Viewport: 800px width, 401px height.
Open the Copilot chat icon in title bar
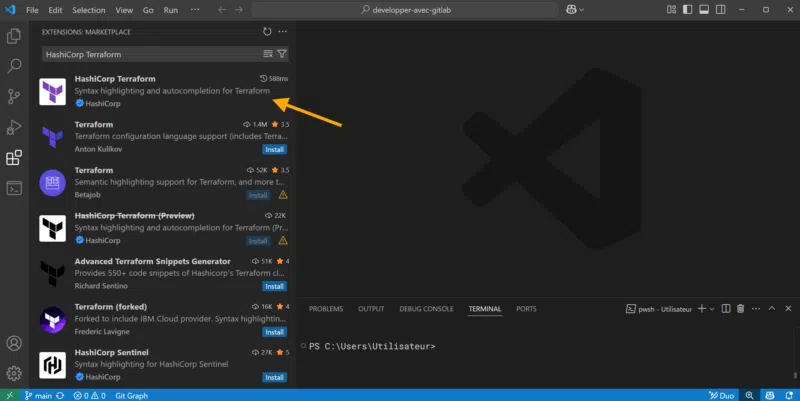coord(571,10)
